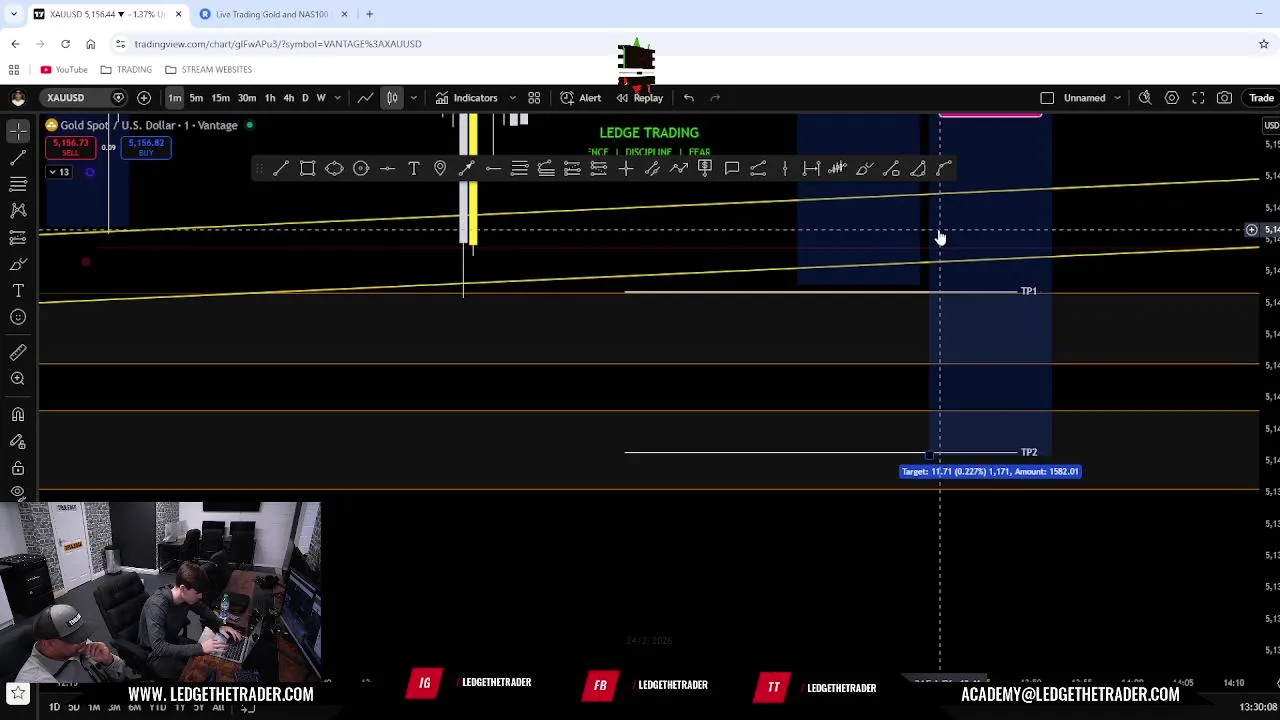1280x720 pixels.
Task: Open the ruler measure tool in sidebar
Action: 18,352
